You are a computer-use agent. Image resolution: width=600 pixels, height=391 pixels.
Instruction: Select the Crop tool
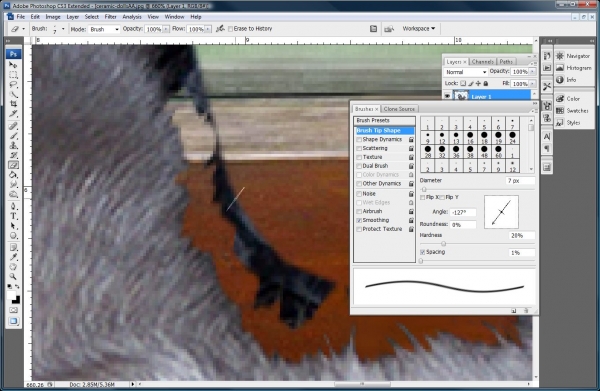(13, 104)
